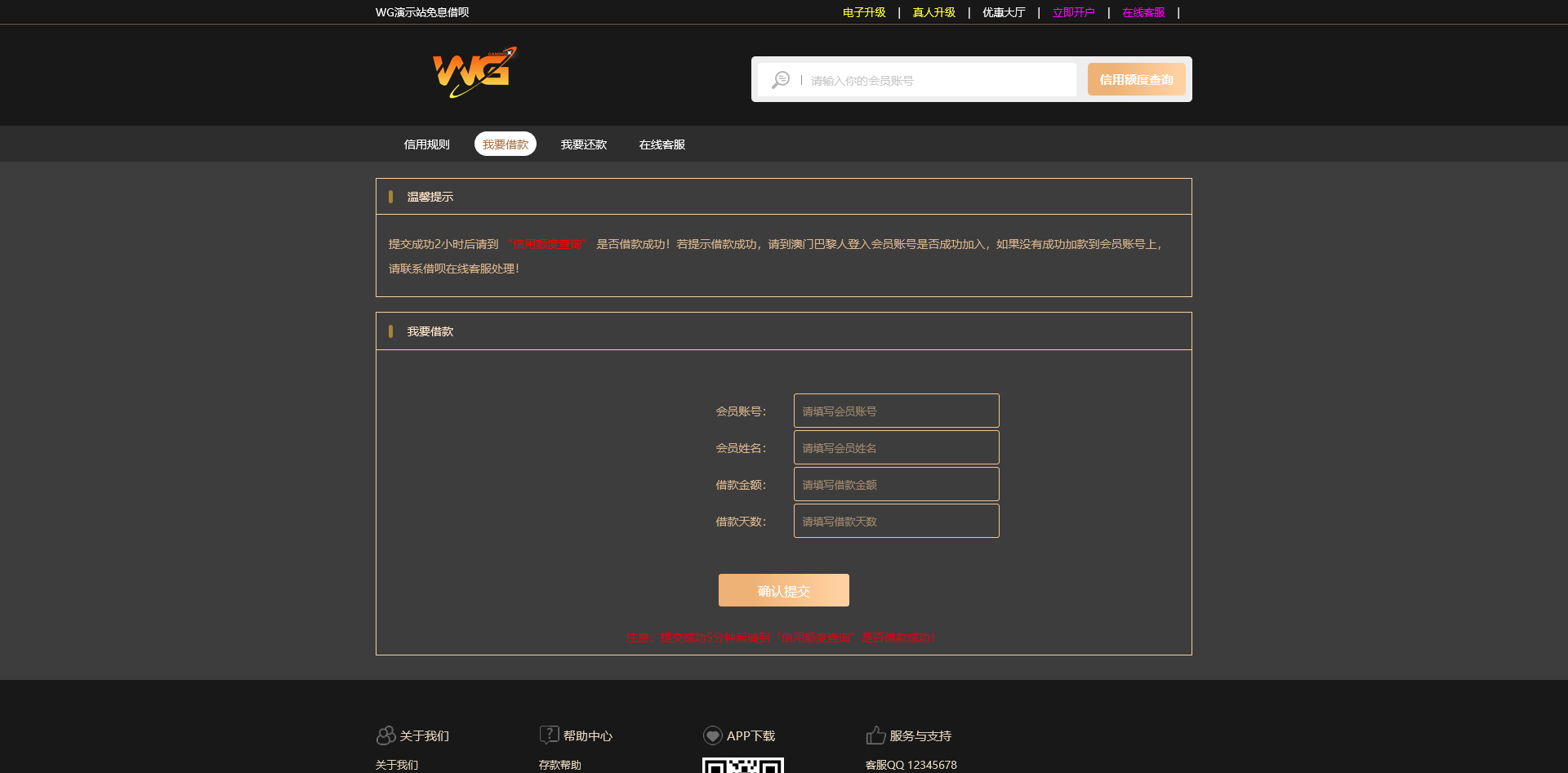Focus the 会员账号 input field
This screenshot has height=773, width=1568.
coord(896,411)
